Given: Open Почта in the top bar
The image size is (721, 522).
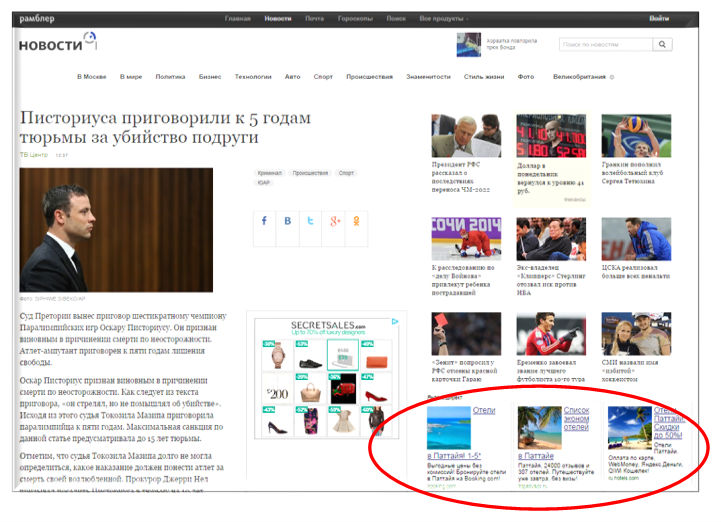Looking at the screenshot, I should click(315, 19).
